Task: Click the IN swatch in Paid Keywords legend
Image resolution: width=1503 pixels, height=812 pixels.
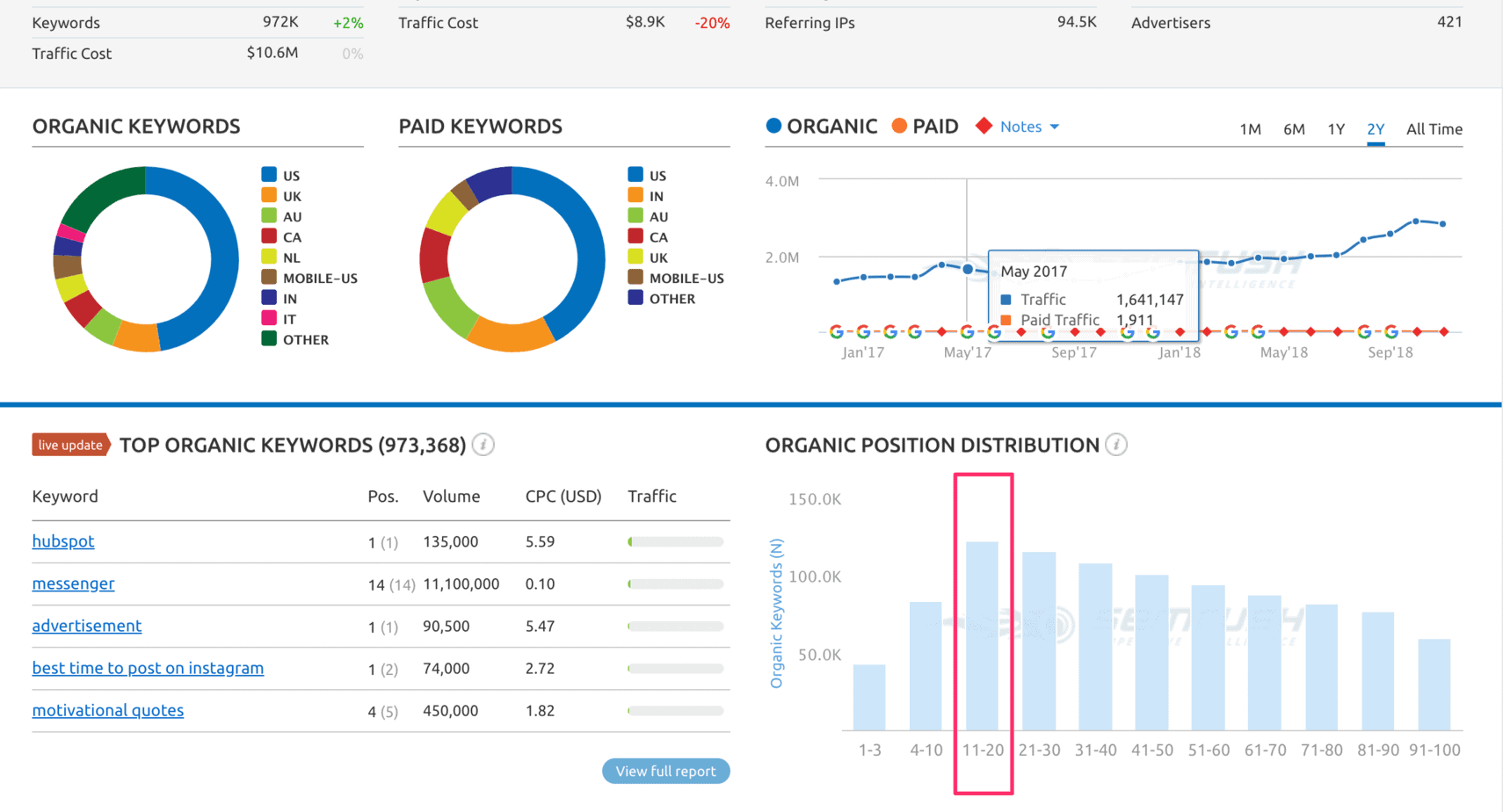Action: 635,195
